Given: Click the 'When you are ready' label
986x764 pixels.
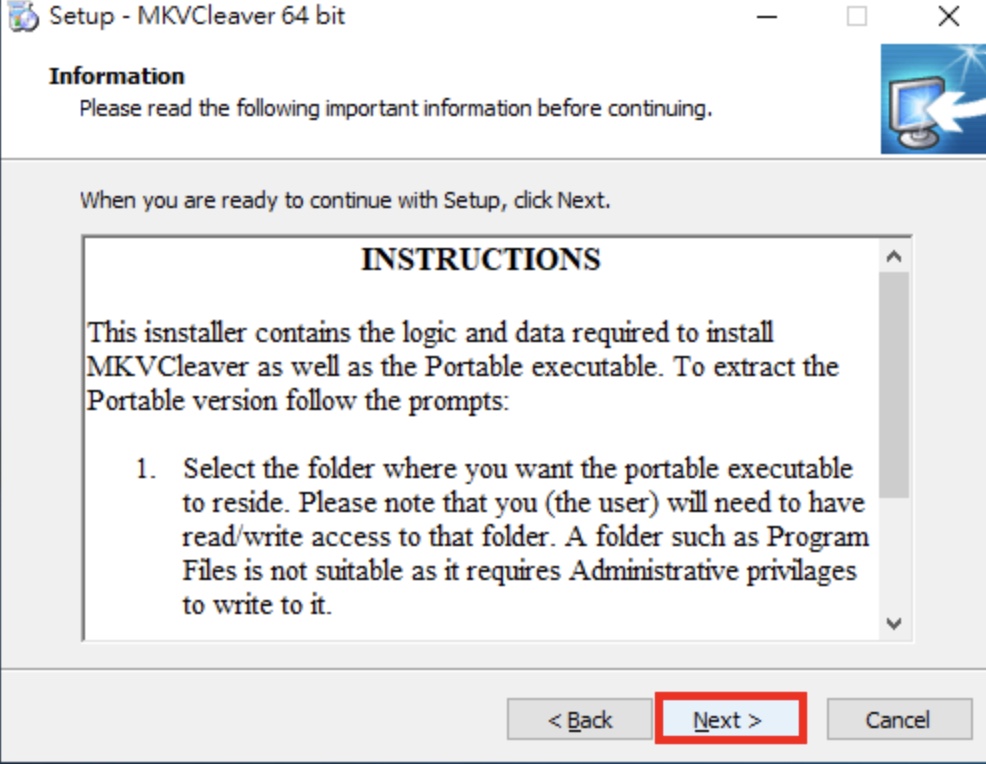Looking at the screenshot, I should pyautogui.click(x=345, y=201).
